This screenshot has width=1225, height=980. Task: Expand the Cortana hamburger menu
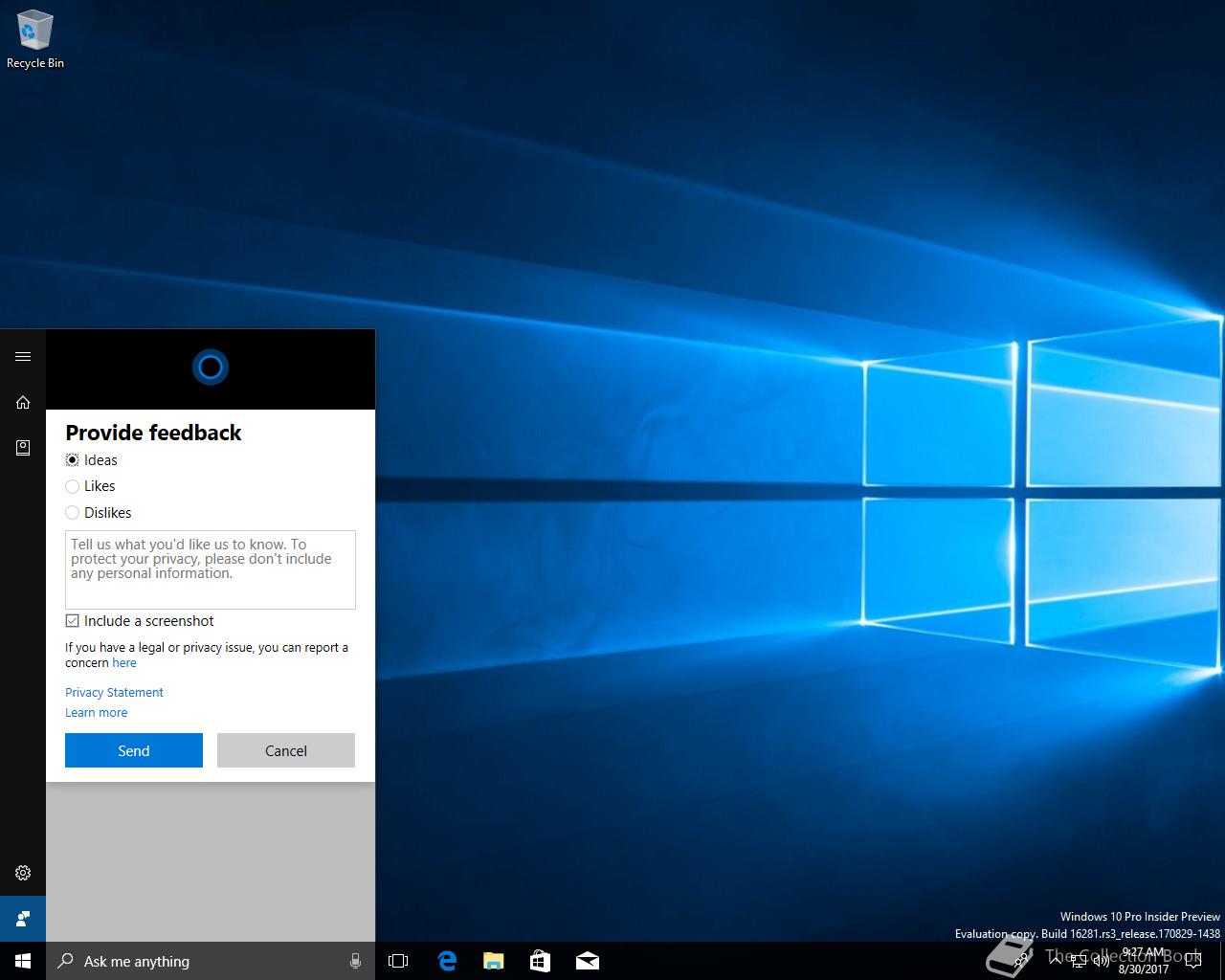point(23,357)
